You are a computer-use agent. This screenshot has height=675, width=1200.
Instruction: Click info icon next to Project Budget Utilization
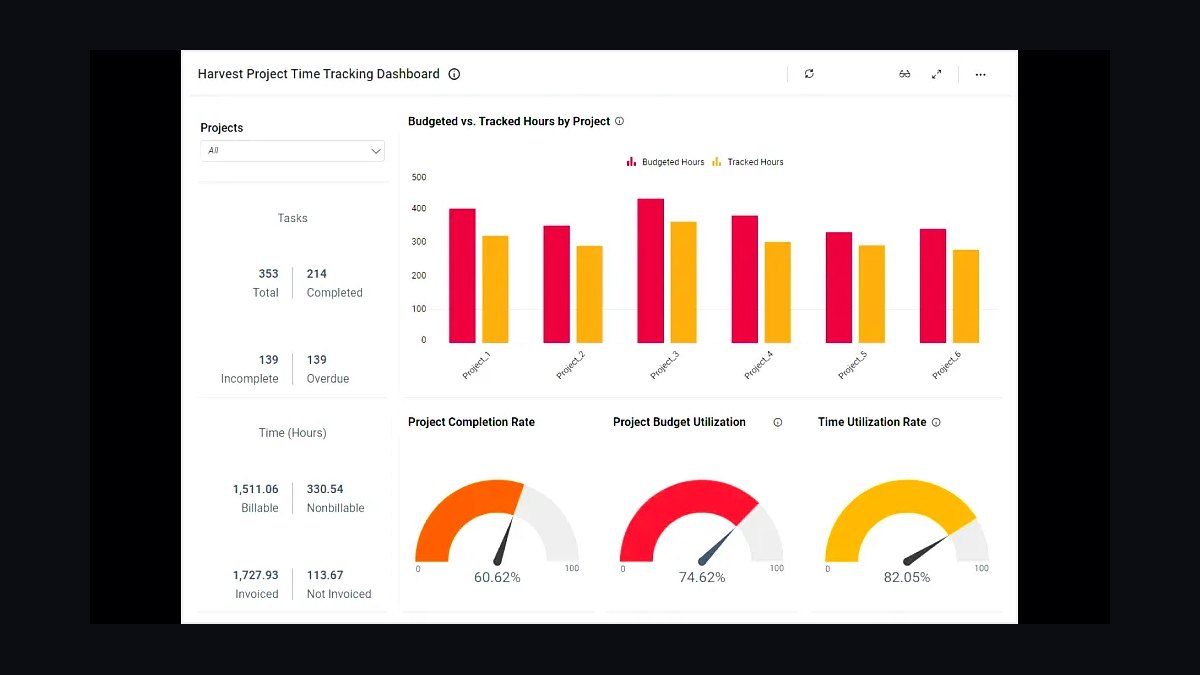pos(778,422)
